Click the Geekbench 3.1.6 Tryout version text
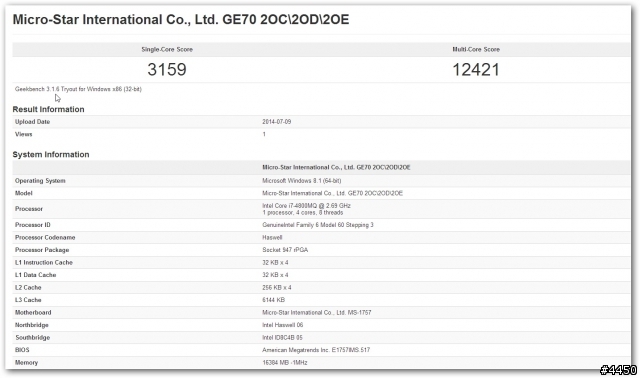 coord(78,89)
